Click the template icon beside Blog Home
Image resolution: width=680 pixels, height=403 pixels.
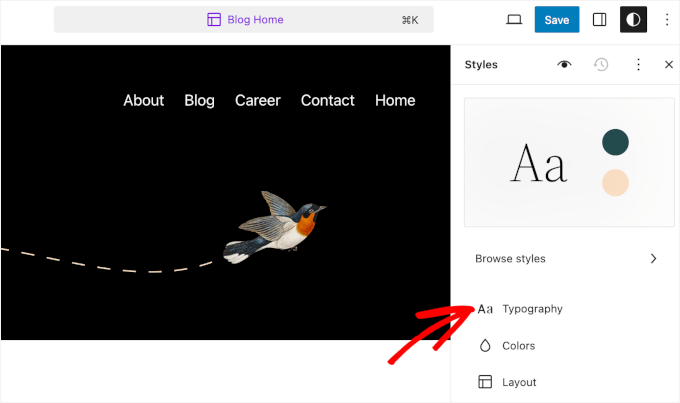click(213, 20)
